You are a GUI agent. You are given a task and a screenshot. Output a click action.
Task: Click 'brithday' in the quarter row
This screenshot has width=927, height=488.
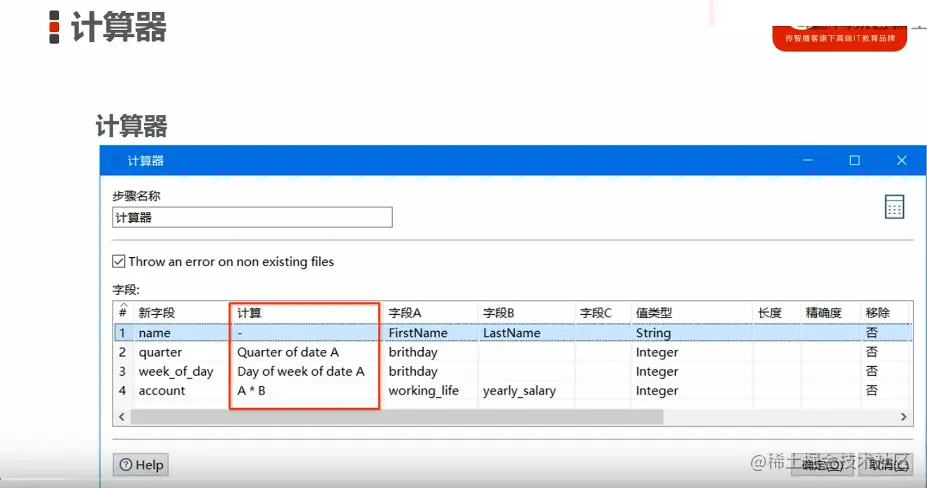[x=413, y=353]
